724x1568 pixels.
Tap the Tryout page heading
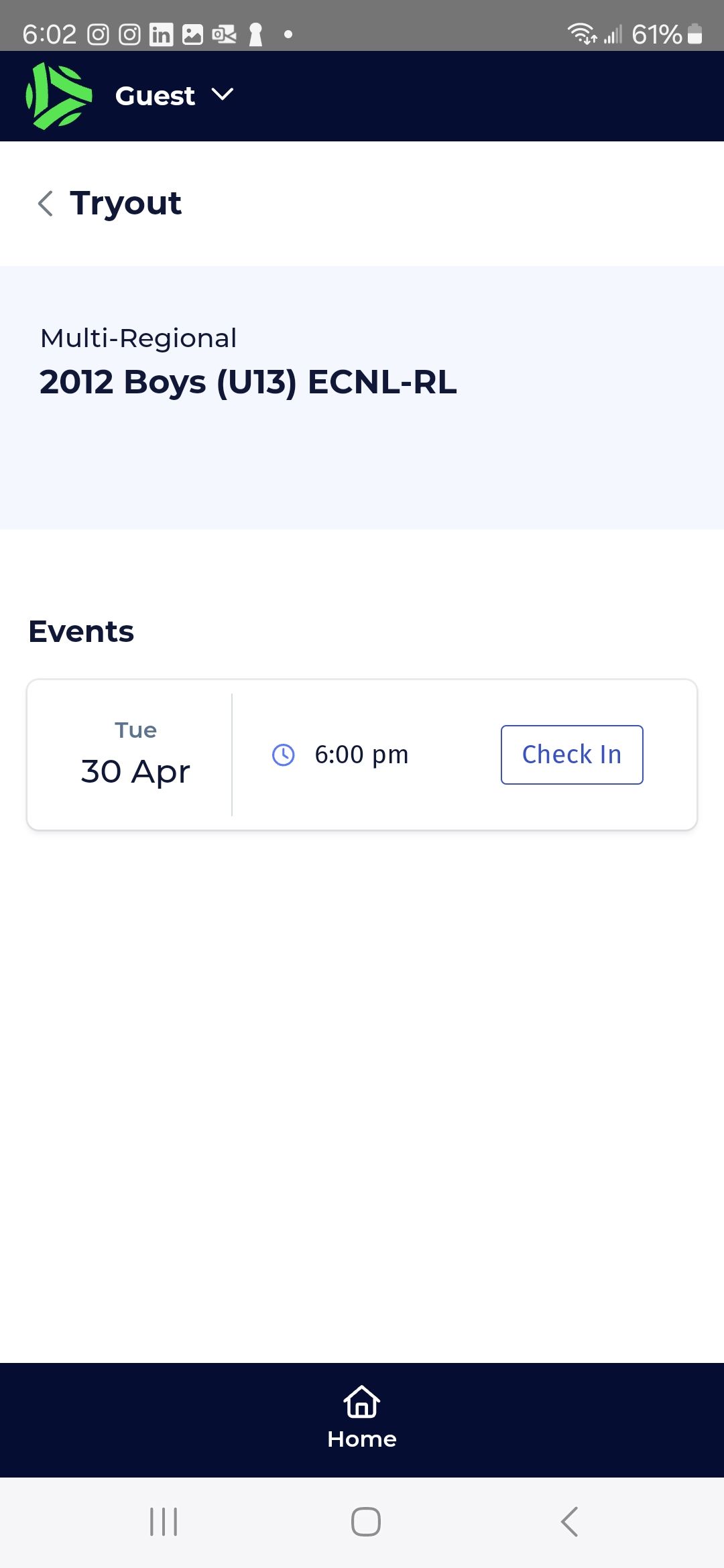pyautogui.click(x=126, y=203)
